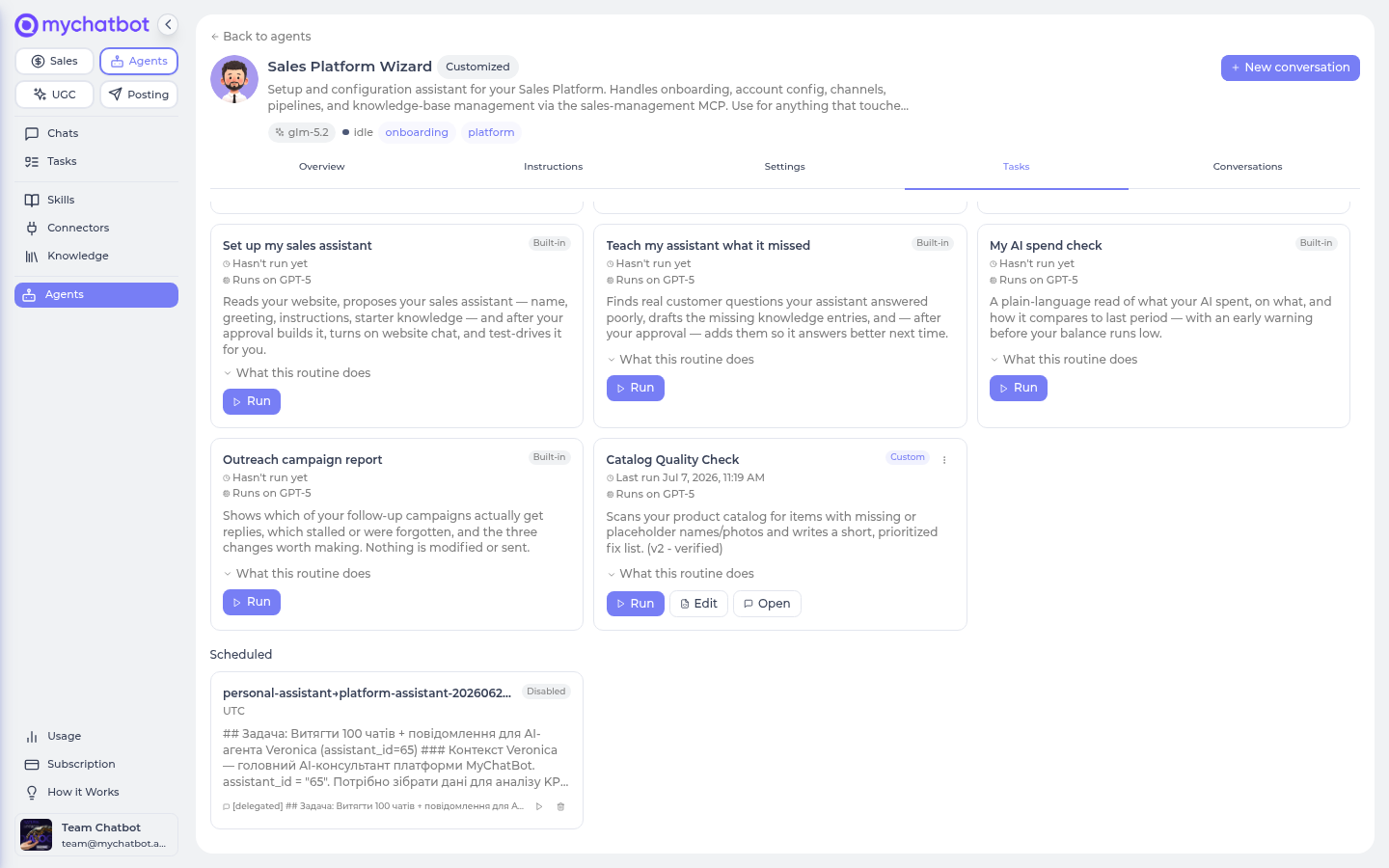Click the Sales Platform Wizard avatar
Screen dimensions: 1389x868
click(234, 79)
